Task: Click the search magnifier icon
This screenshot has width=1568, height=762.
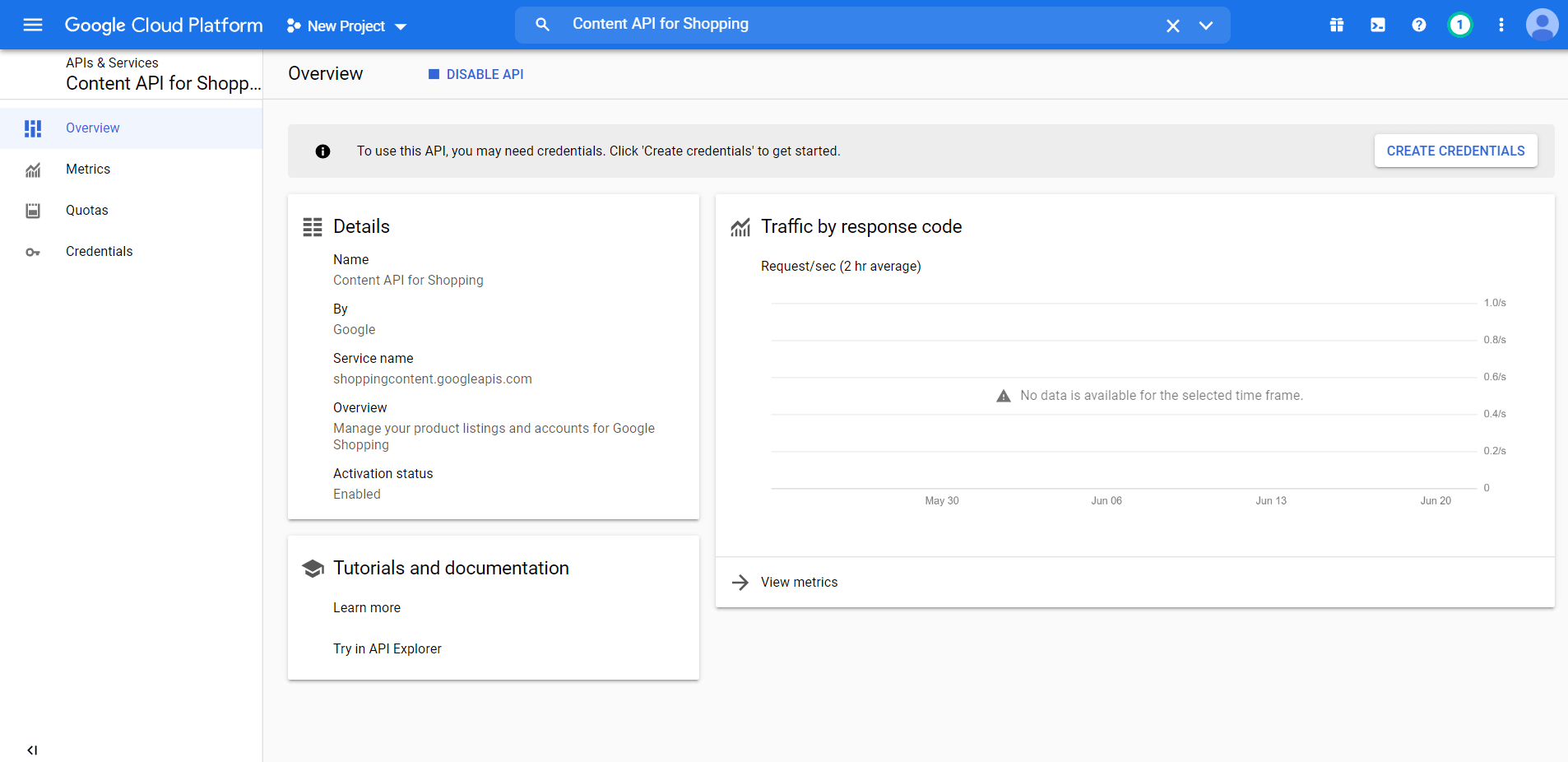Action: point(542,25)
